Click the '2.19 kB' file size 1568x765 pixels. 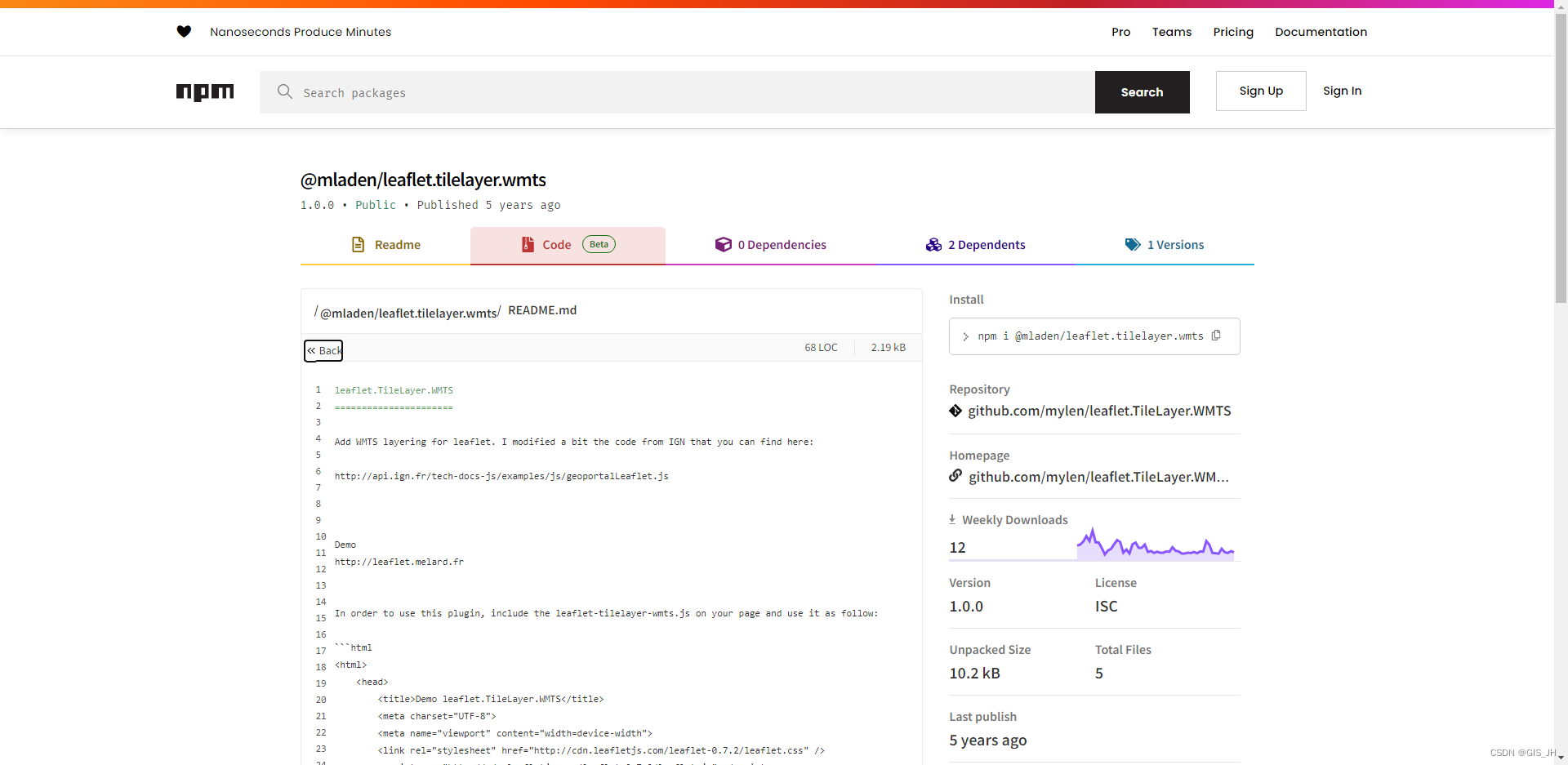click(888, 348)
